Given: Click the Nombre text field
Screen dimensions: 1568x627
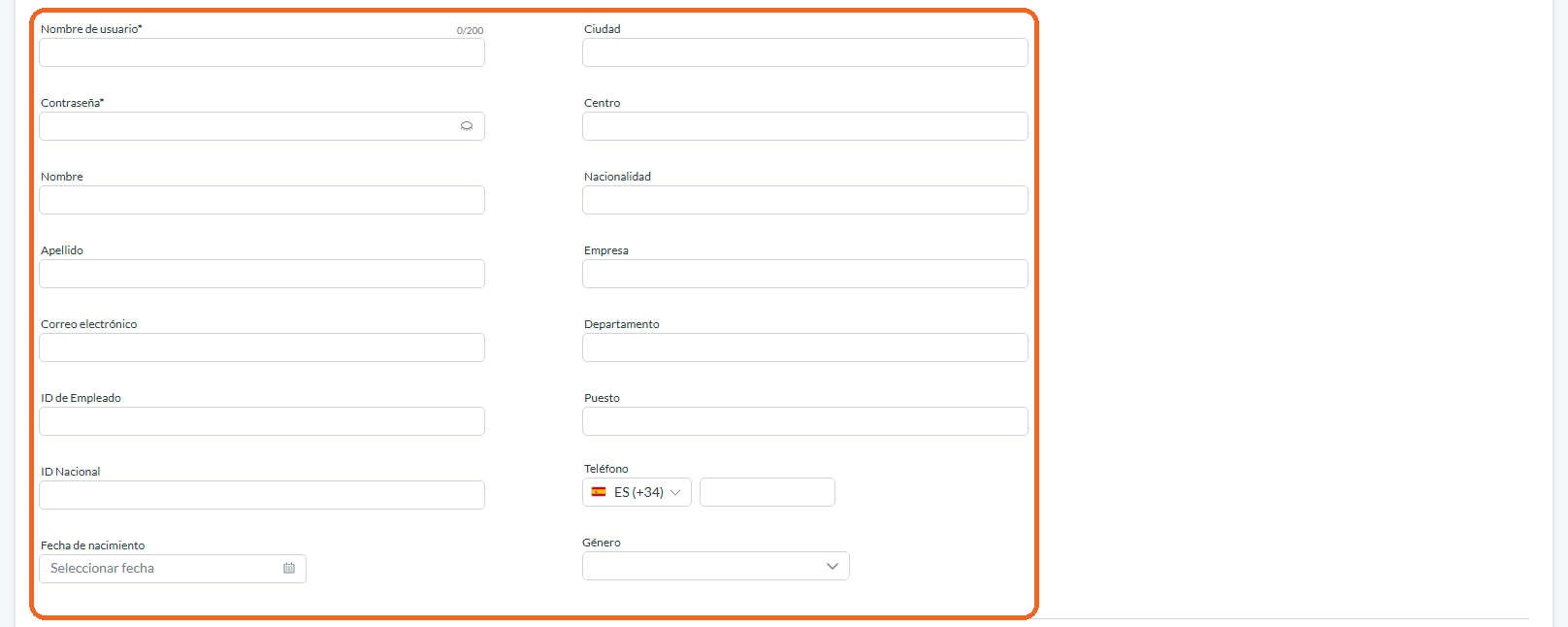Looking at the screenshot, I should [262, 200].
